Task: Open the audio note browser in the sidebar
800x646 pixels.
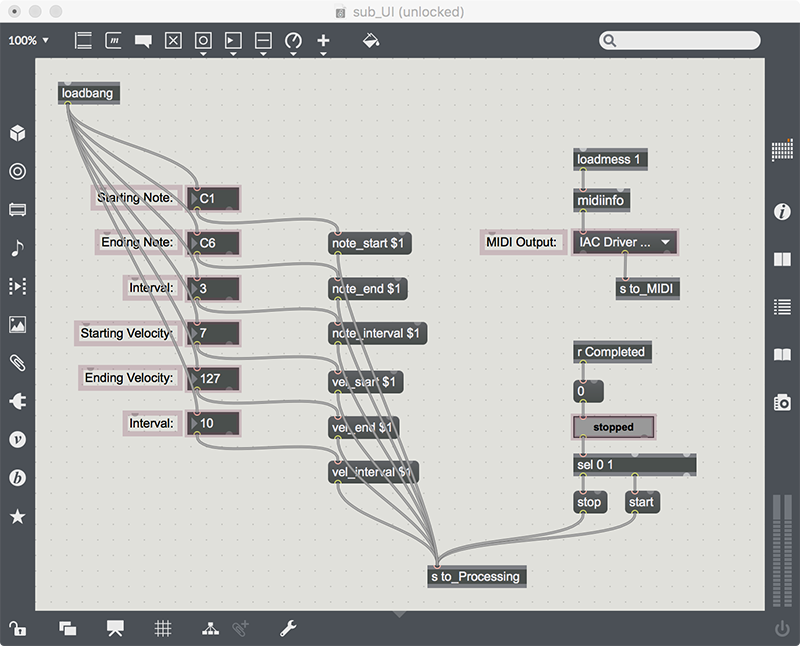Action: pyautogui.click(x=18, y=248)
